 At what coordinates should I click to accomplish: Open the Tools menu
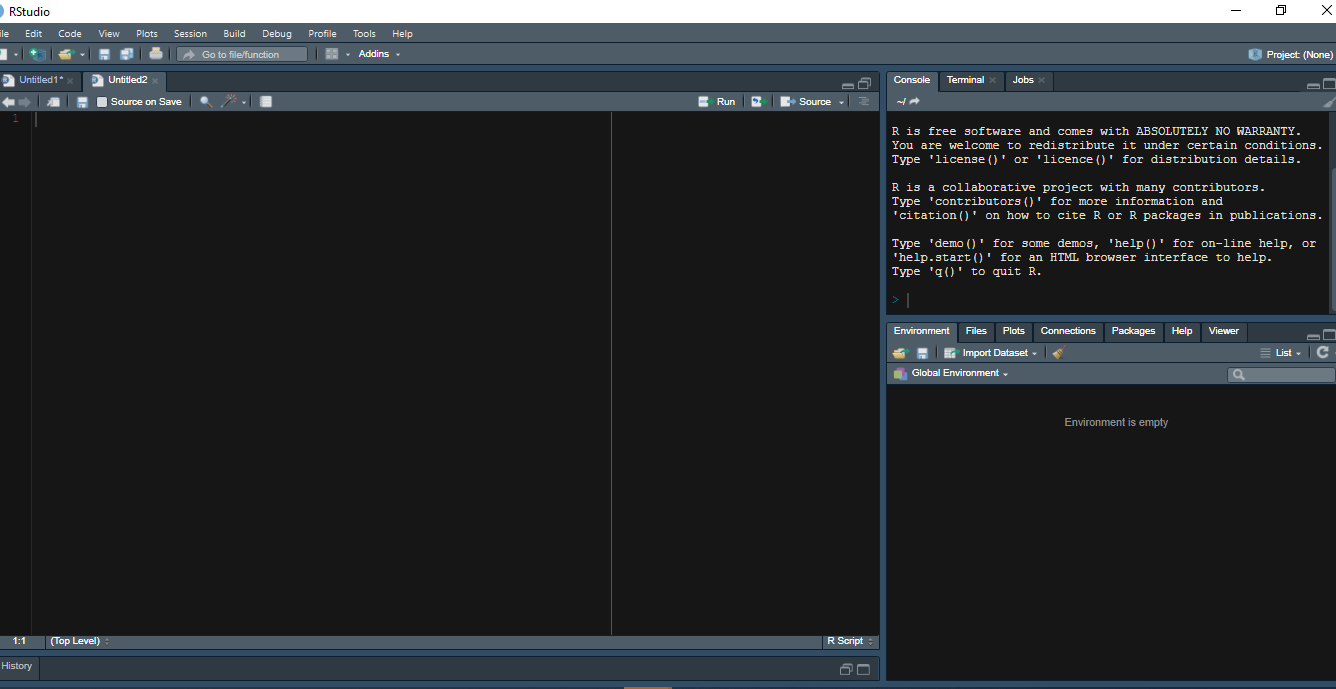tap(364, 33)
